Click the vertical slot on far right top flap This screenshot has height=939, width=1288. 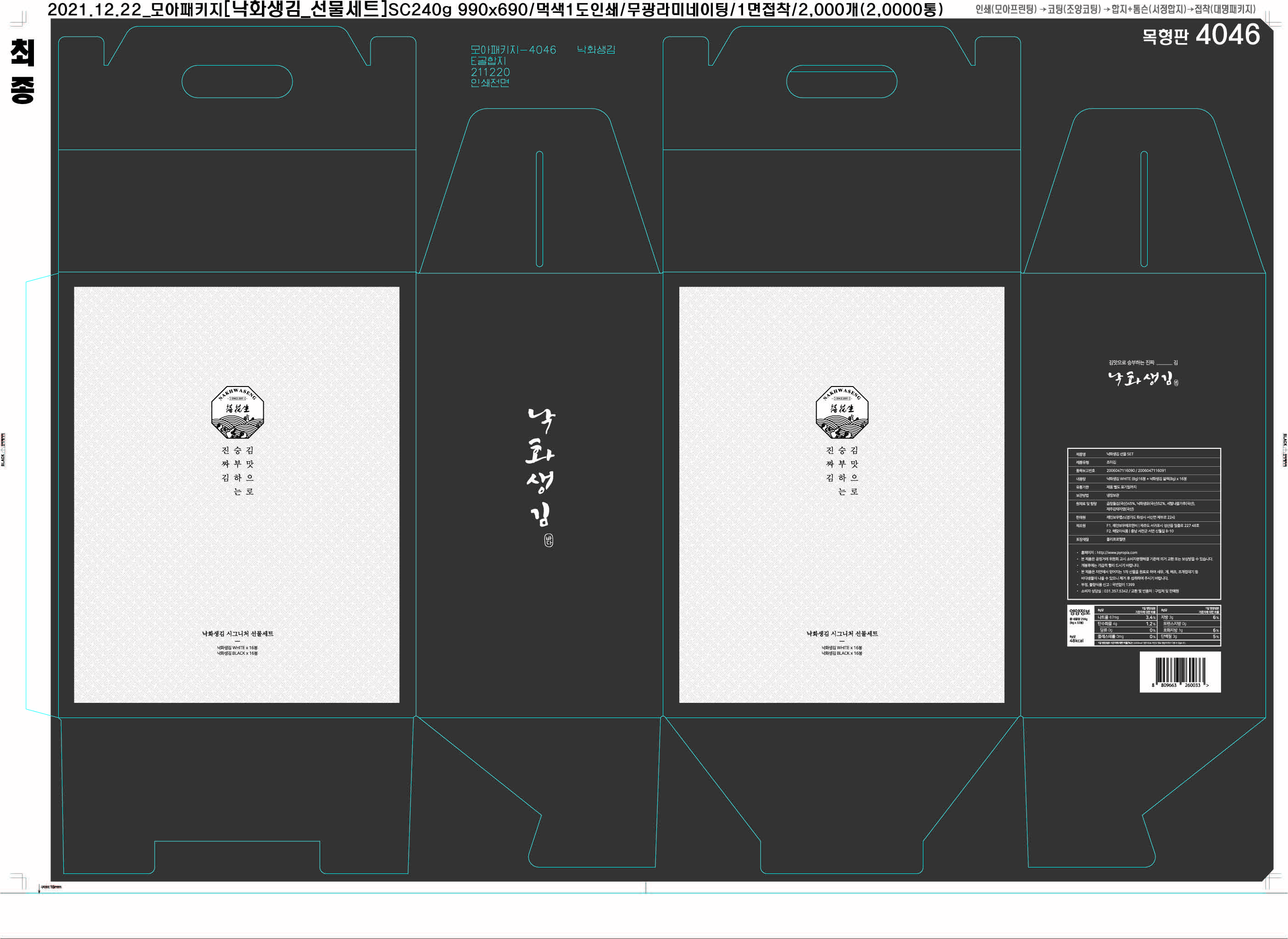pyautogui.click(x=1144, y=209)
